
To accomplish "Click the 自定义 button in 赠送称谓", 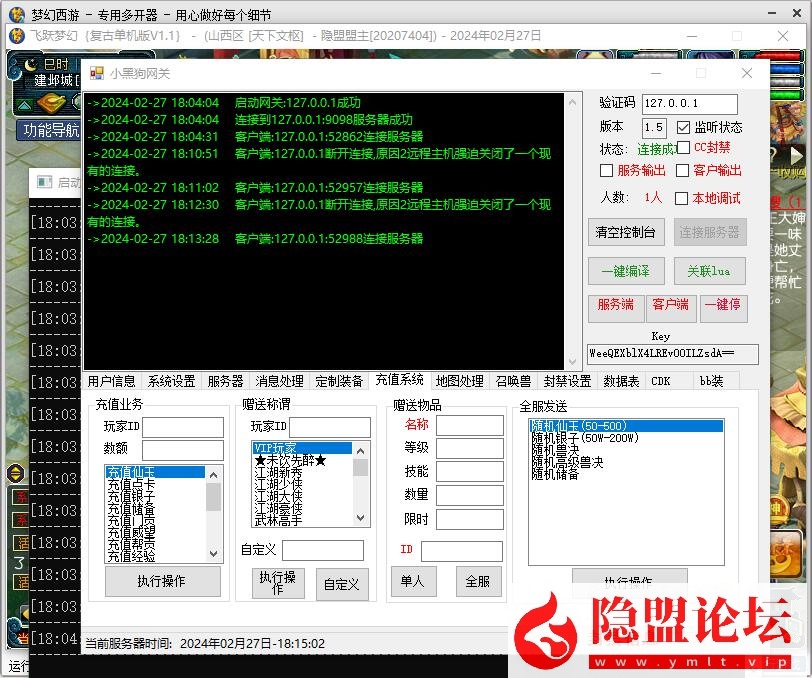I will pyautogui.click(x=342, y=585).
